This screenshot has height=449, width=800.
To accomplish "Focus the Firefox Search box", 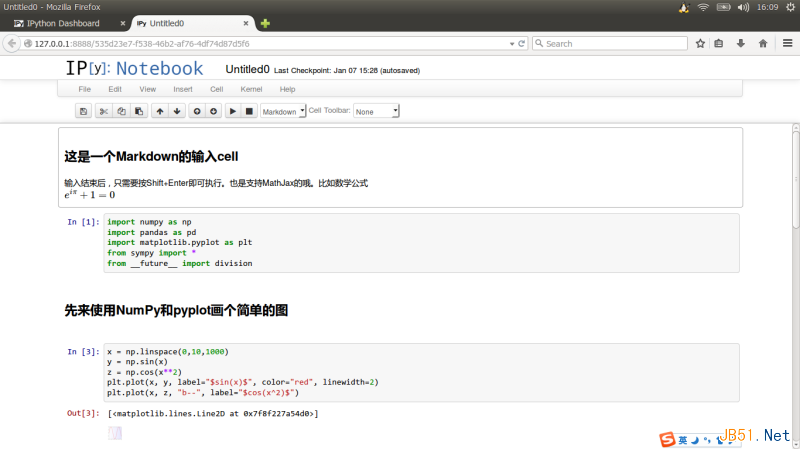I will coord(610,44).
